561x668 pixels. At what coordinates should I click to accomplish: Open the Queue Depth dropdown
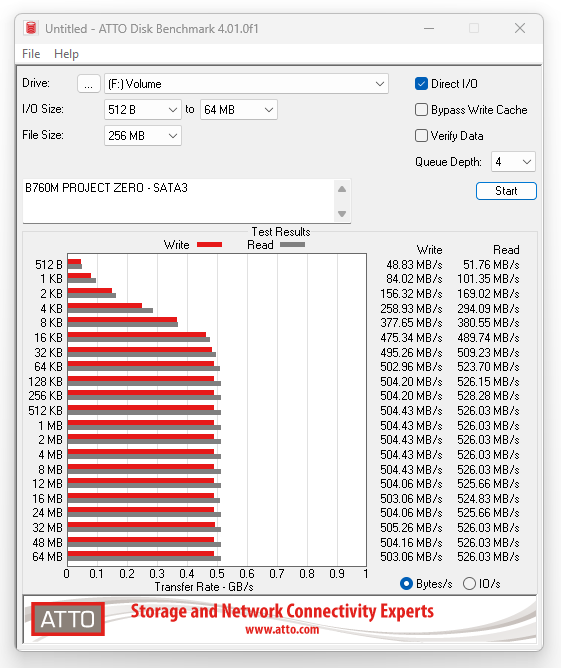pos(513,162)
